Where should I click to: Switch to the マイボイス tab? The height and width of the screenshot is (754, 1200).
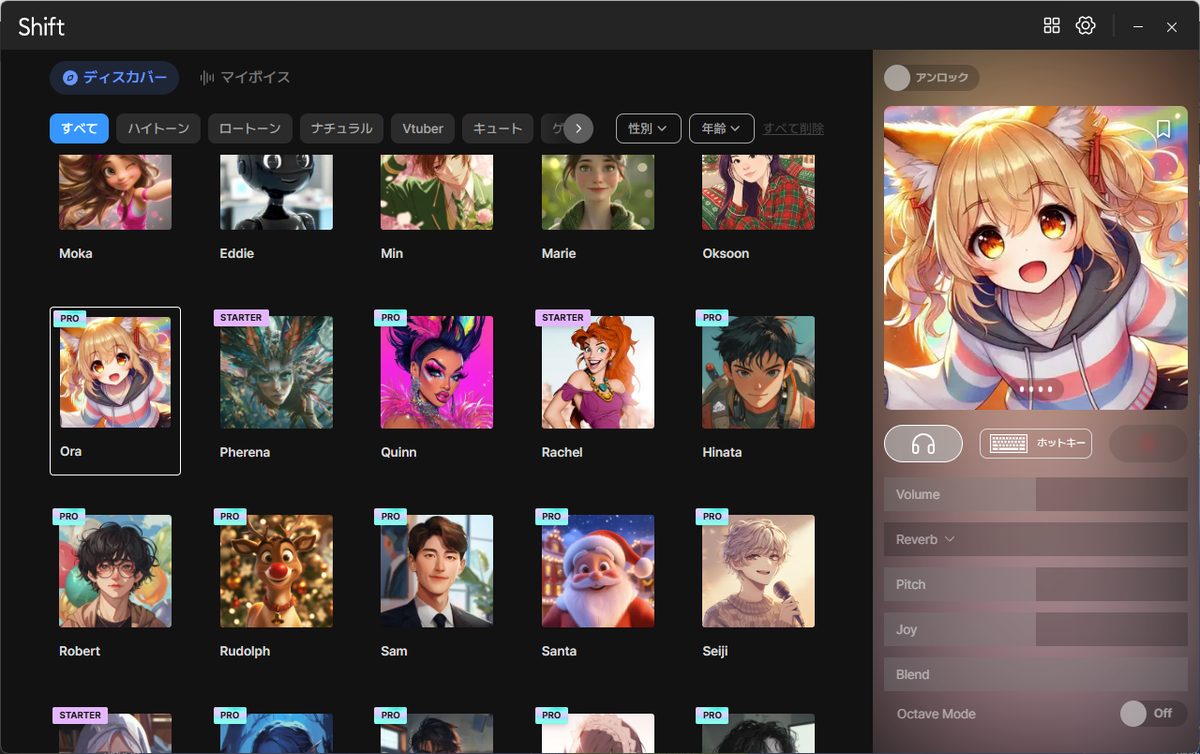(245, 77)
